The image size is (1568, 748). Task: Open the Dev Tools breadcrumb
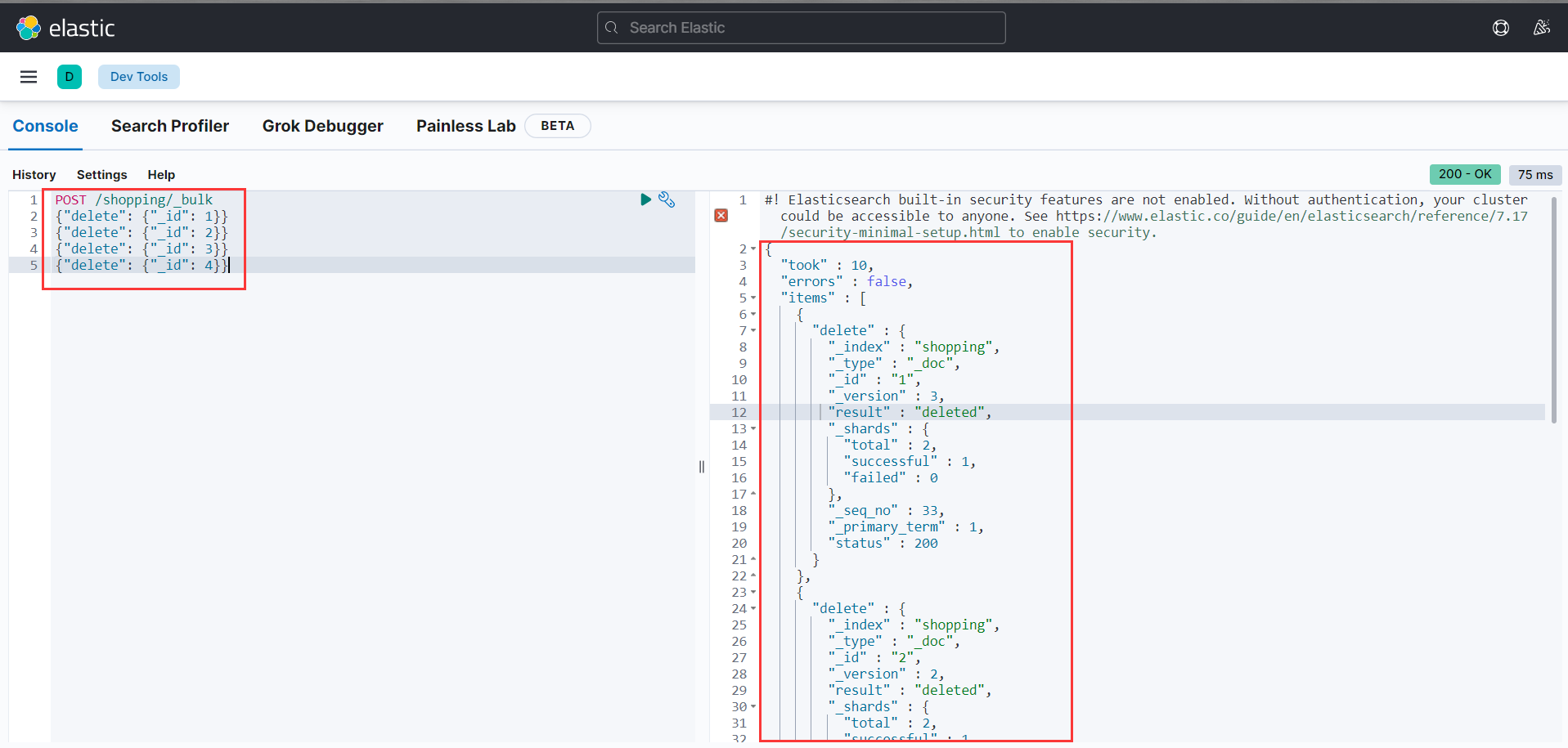click(139, 77)
